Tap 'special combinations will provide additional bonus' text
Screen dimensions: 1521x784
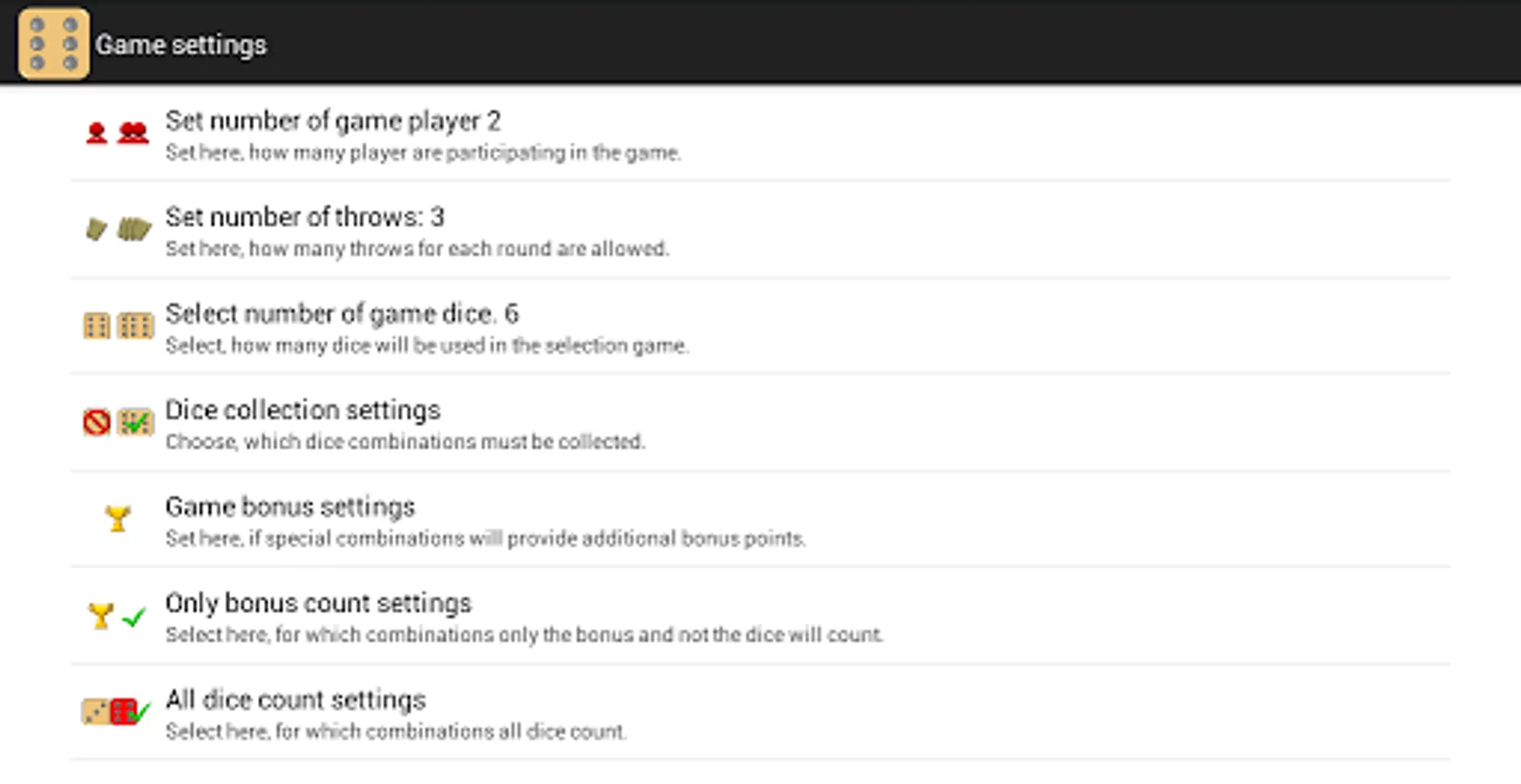pos(485,539)
